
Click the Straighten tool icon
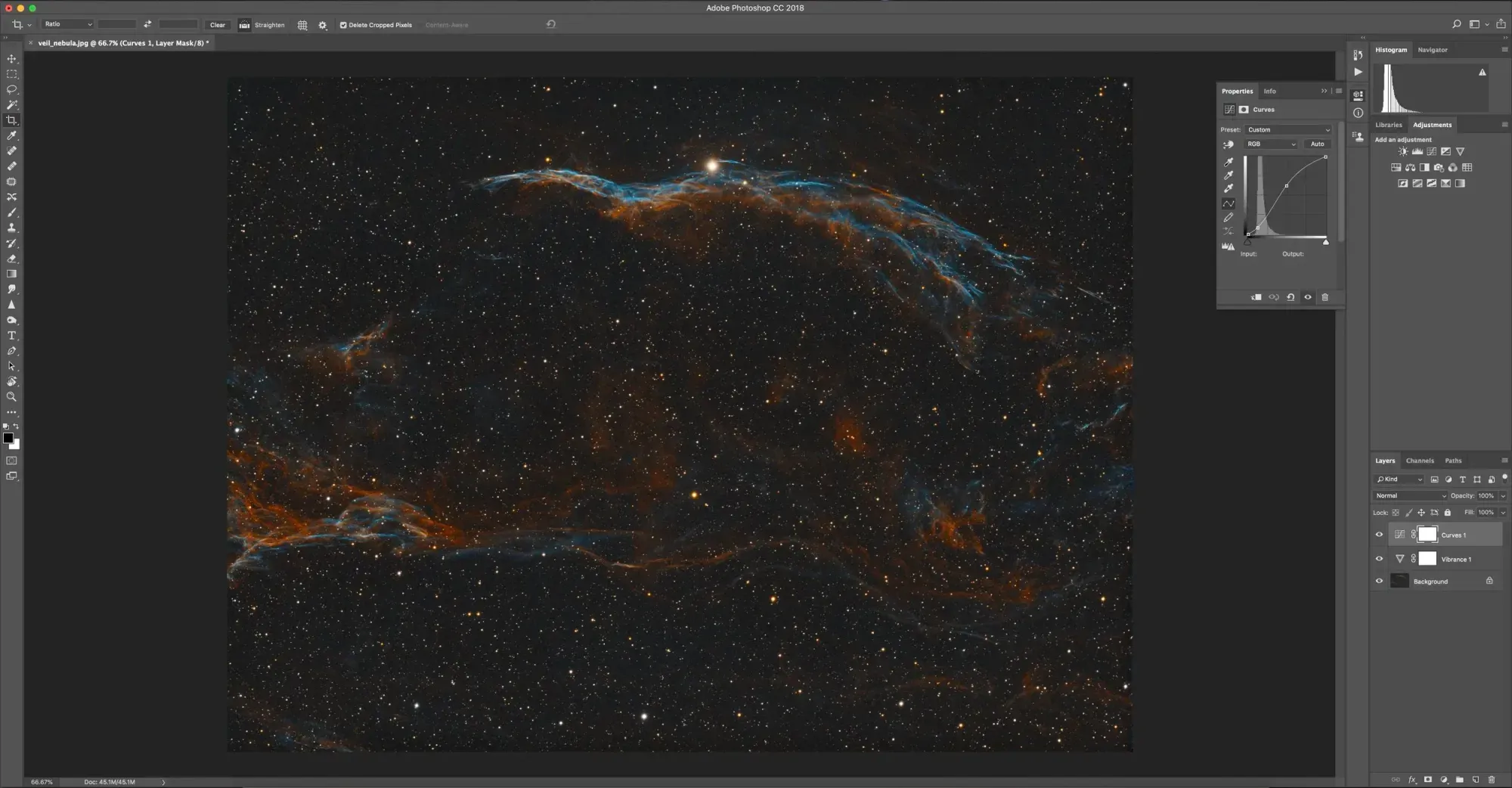[x=244, y=25]
